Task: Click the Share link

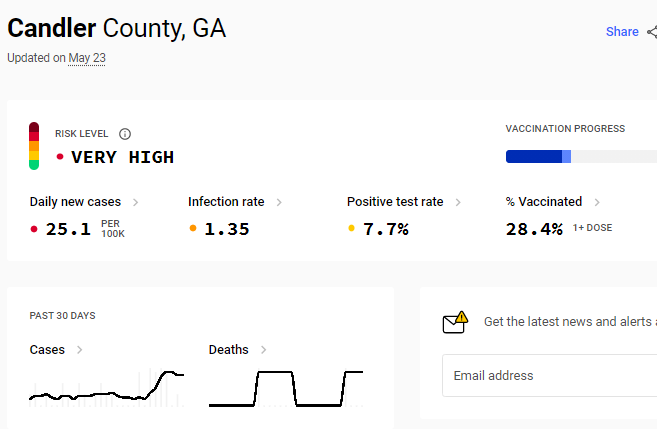Action: tap(622, 32)
